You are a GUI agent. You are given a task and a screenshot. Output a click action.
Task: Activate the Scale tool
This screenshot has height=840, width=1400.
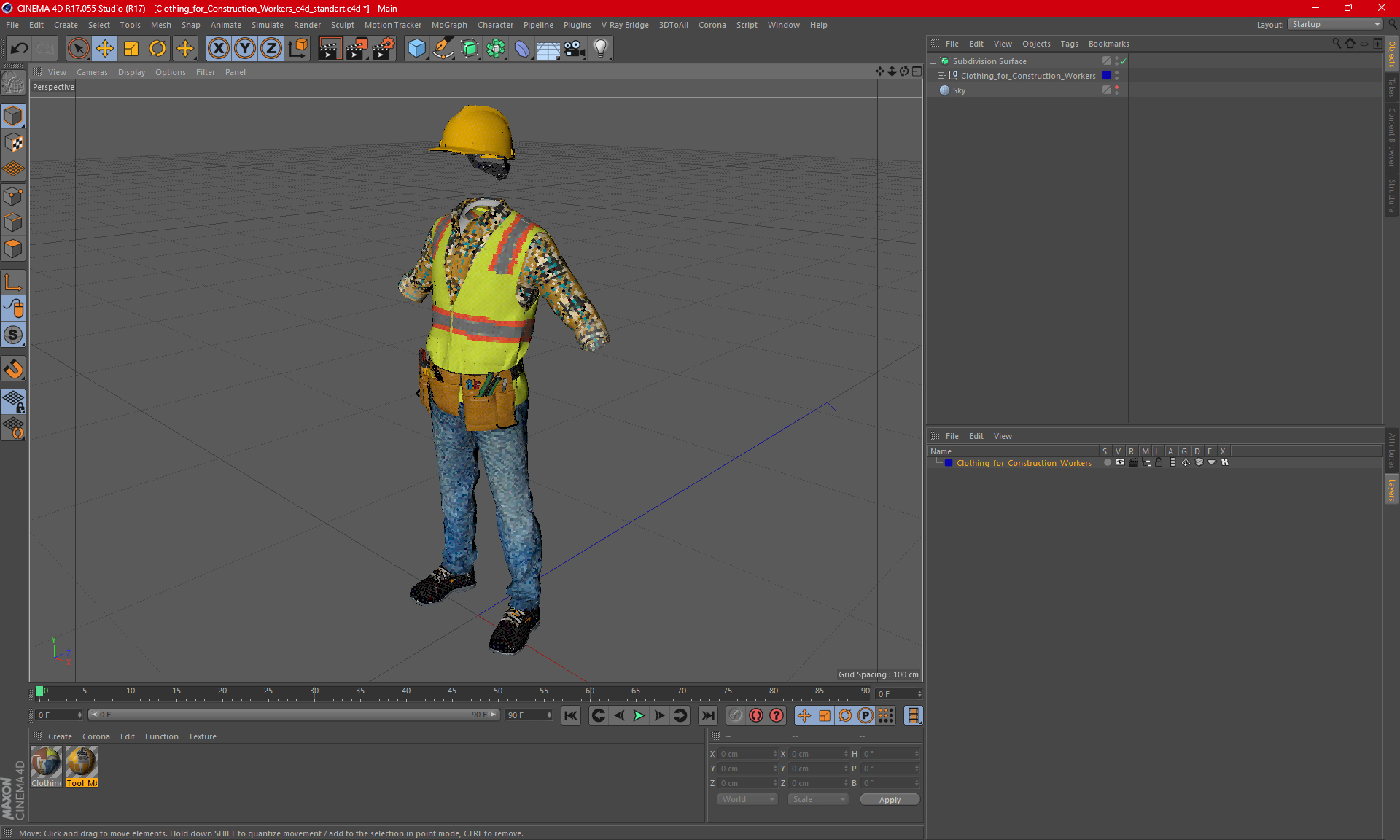tap(131, 49)
